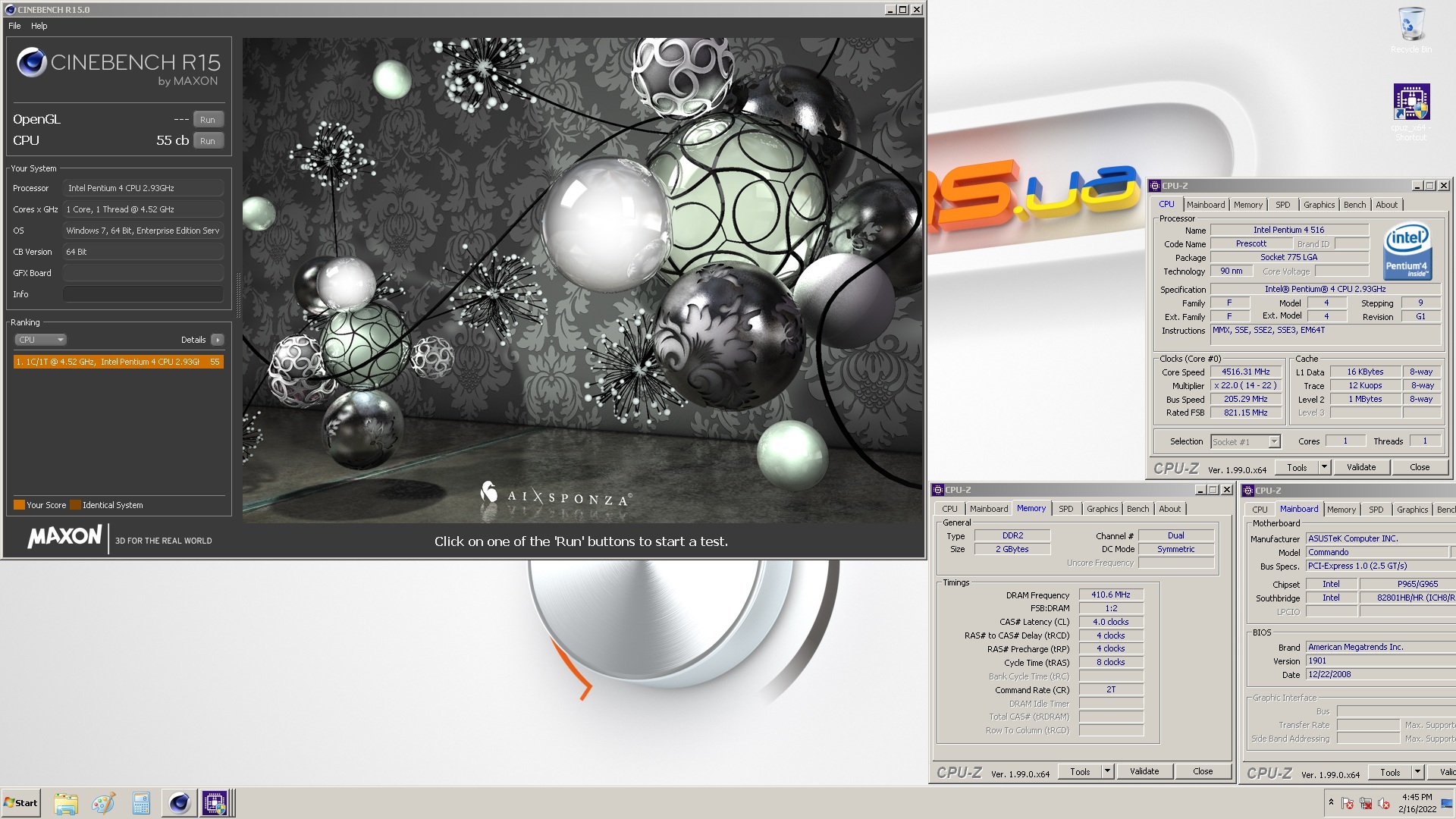Click Close in the CPU-Z CPU window

pos(1420,467)
